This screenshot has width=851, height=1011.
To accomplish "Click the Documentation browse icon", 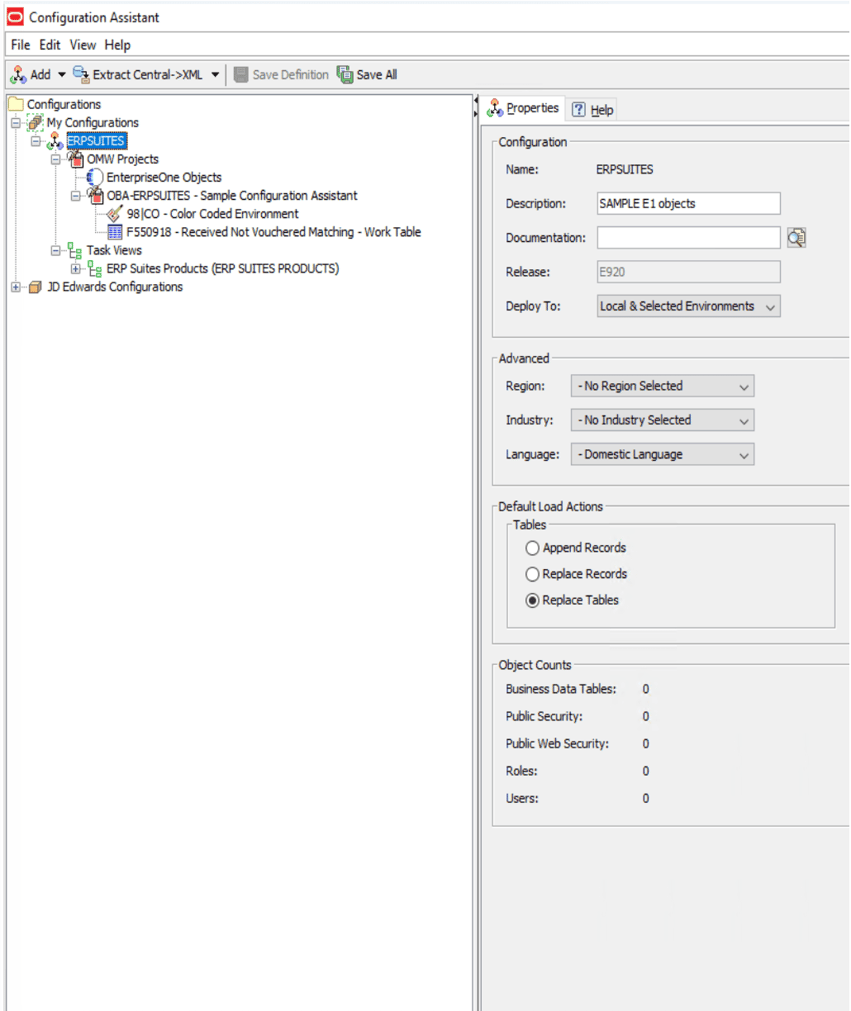I will (796, 237).
